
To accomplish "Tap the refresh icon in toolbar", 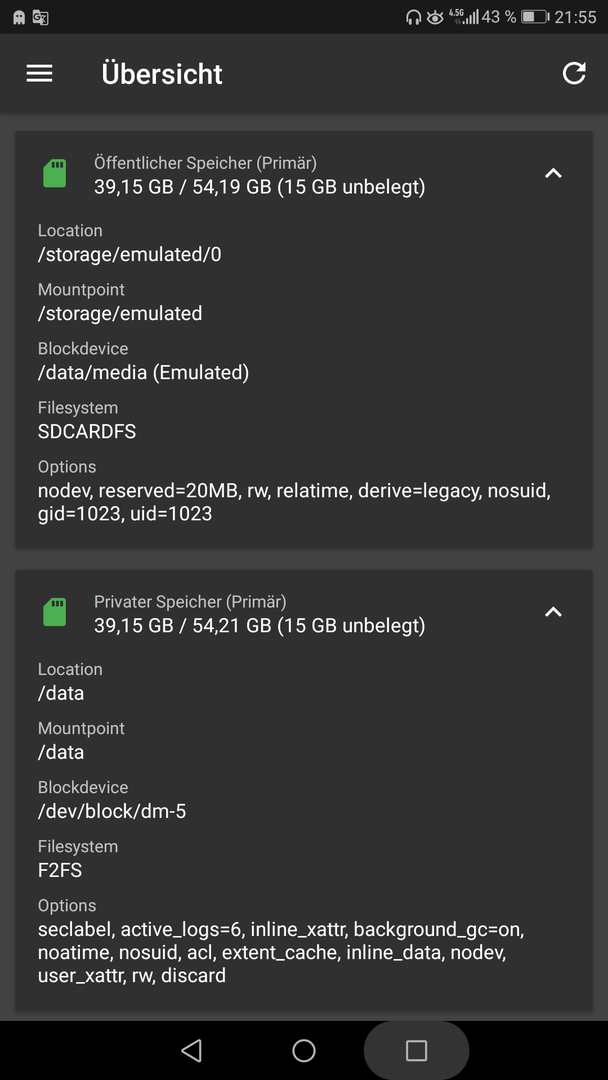I will [x=574, y=73].
